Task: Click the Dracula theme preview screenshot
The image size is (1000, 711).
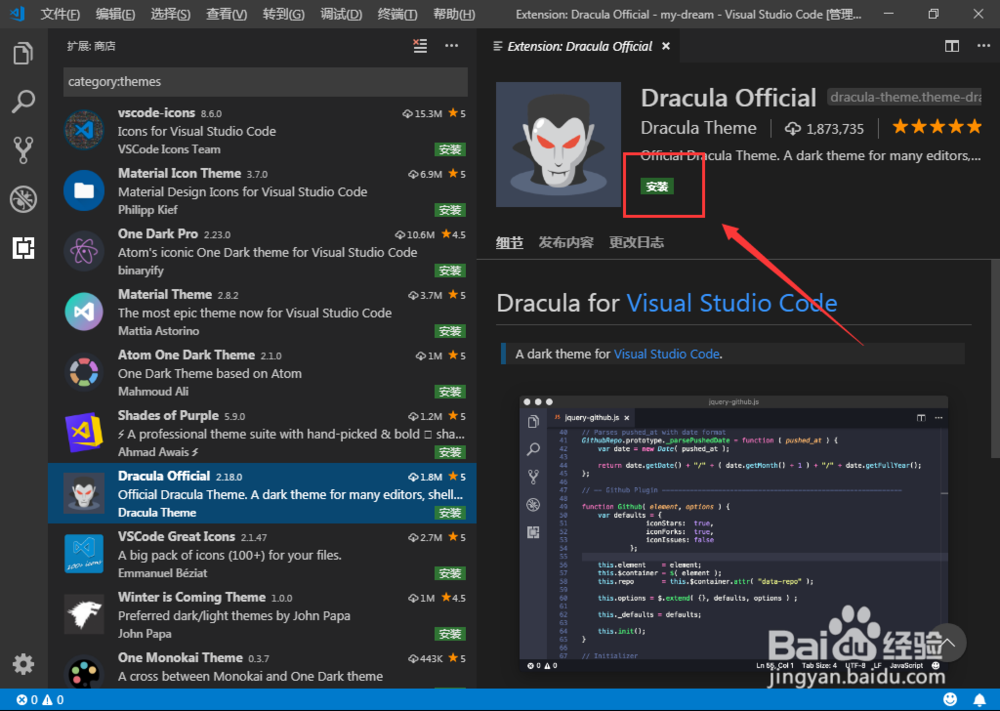Action: coord(733,536)
